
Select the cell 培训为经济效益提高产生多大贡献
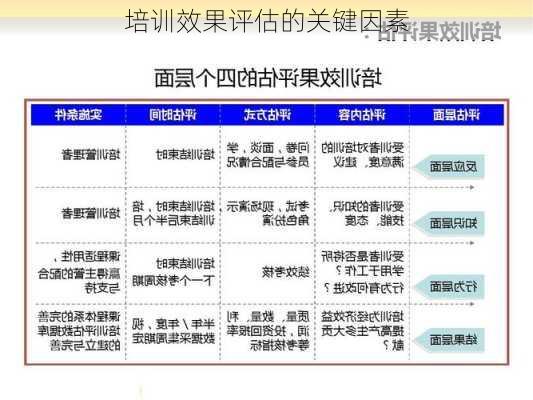(x=363, y=331)
